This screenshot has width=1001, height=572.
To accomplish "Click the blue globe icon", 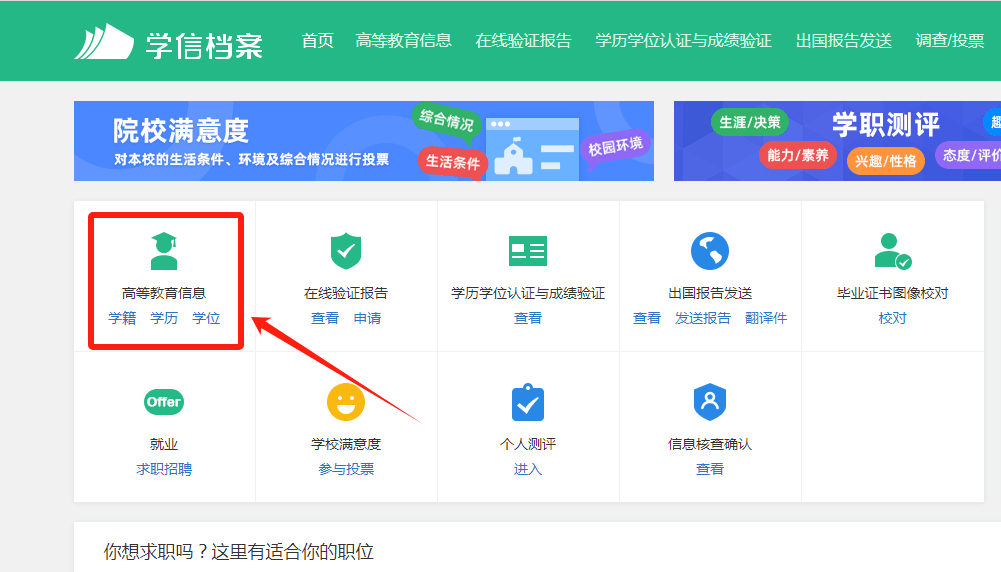I will pyautogui.click(x=710, y=251).
